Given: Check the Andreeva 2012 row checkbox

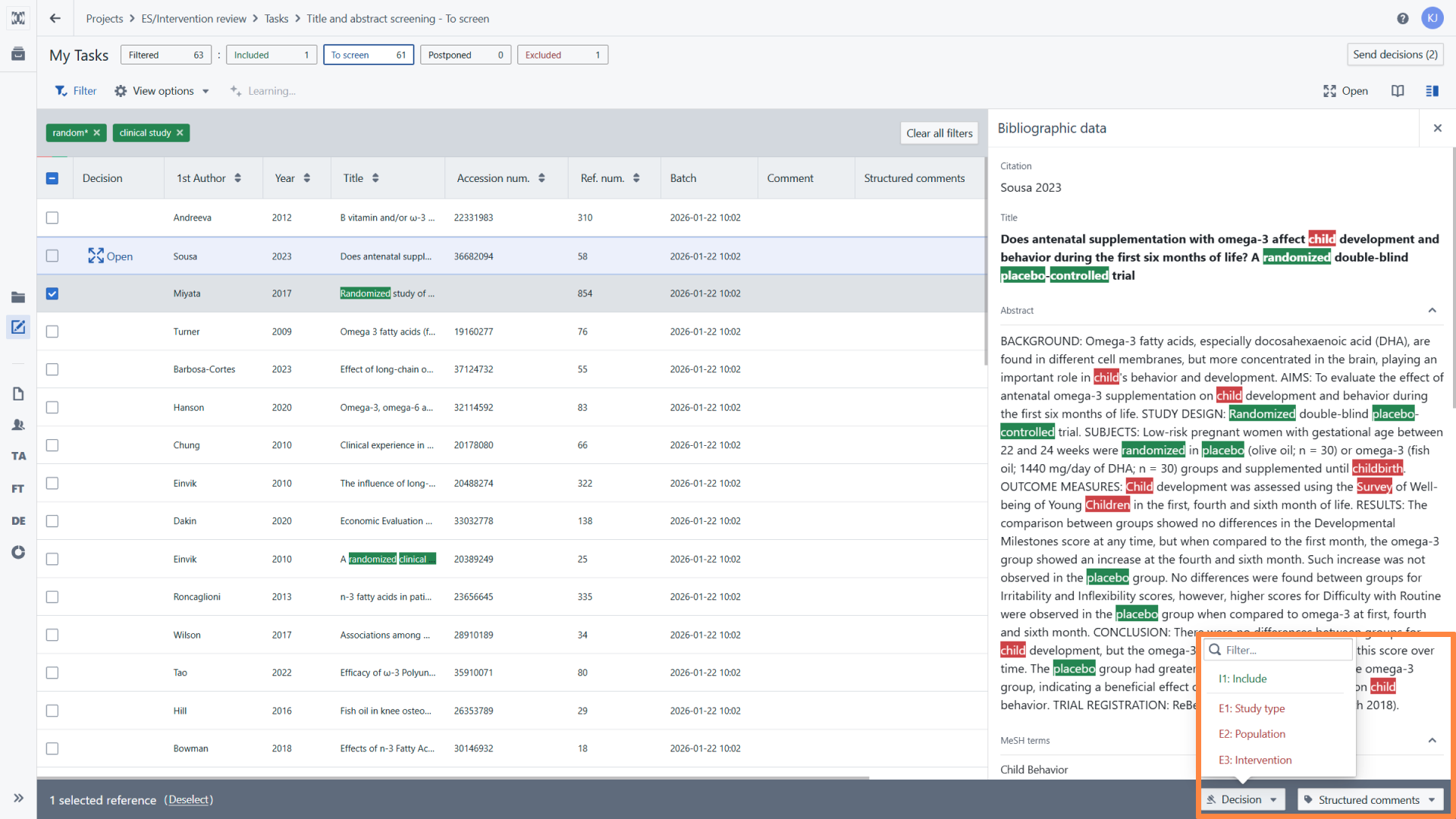Looking at the screenshot, I should tap(52, 218).
